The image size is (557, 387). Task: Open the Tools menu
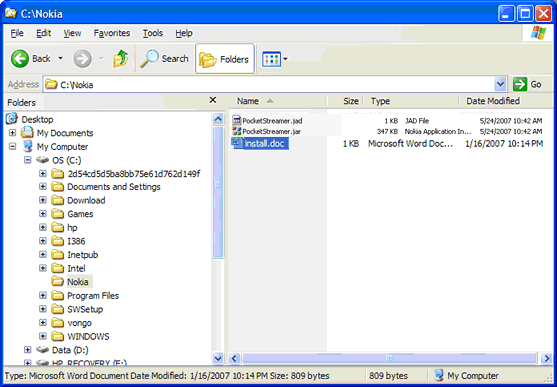pyautogui.click(x=153, y=33)
